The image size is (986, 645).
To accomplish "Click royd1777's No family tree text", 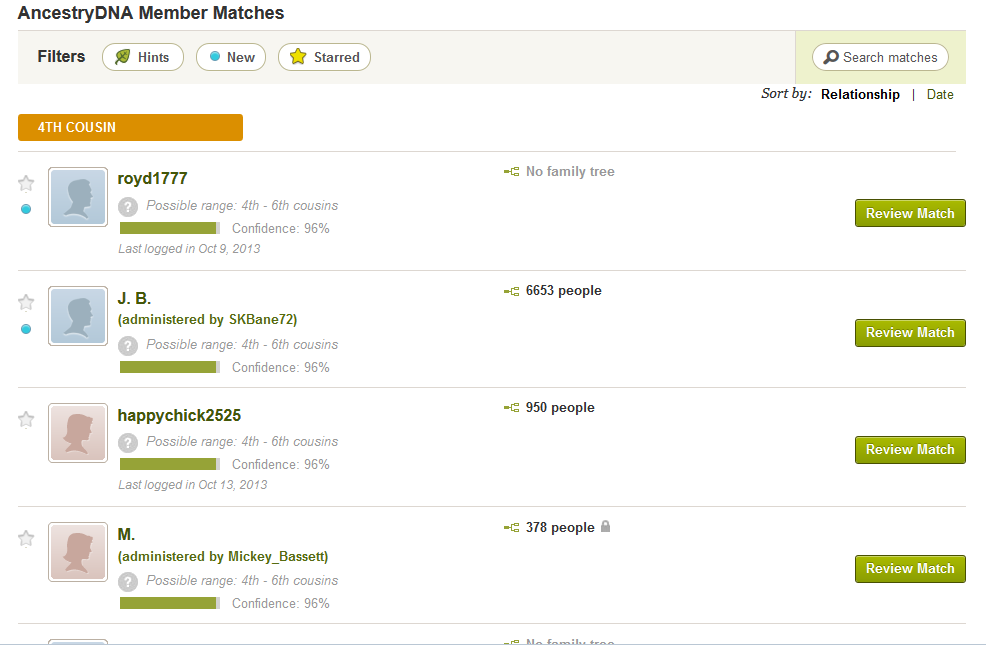I will point(570,172).
